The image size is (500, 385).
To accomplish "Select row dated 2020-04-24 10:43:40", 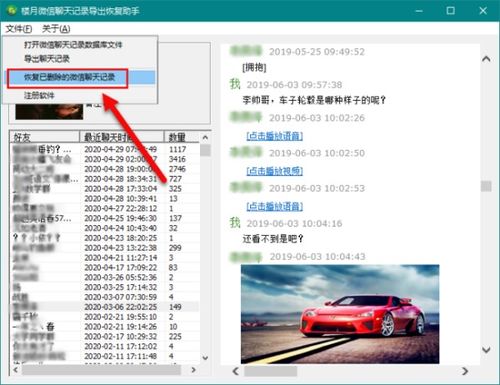I will click(x=105, y=228).
